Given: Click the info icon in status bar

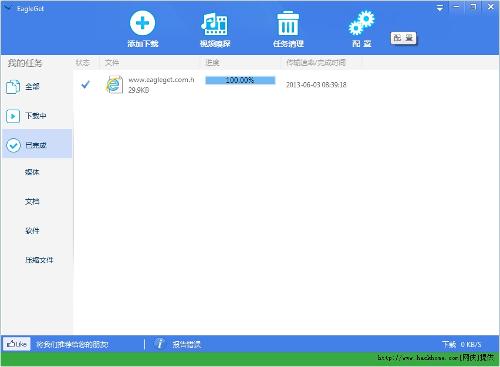Looking at the screenshot, I should pyautogui.click(x=160, y=344).
